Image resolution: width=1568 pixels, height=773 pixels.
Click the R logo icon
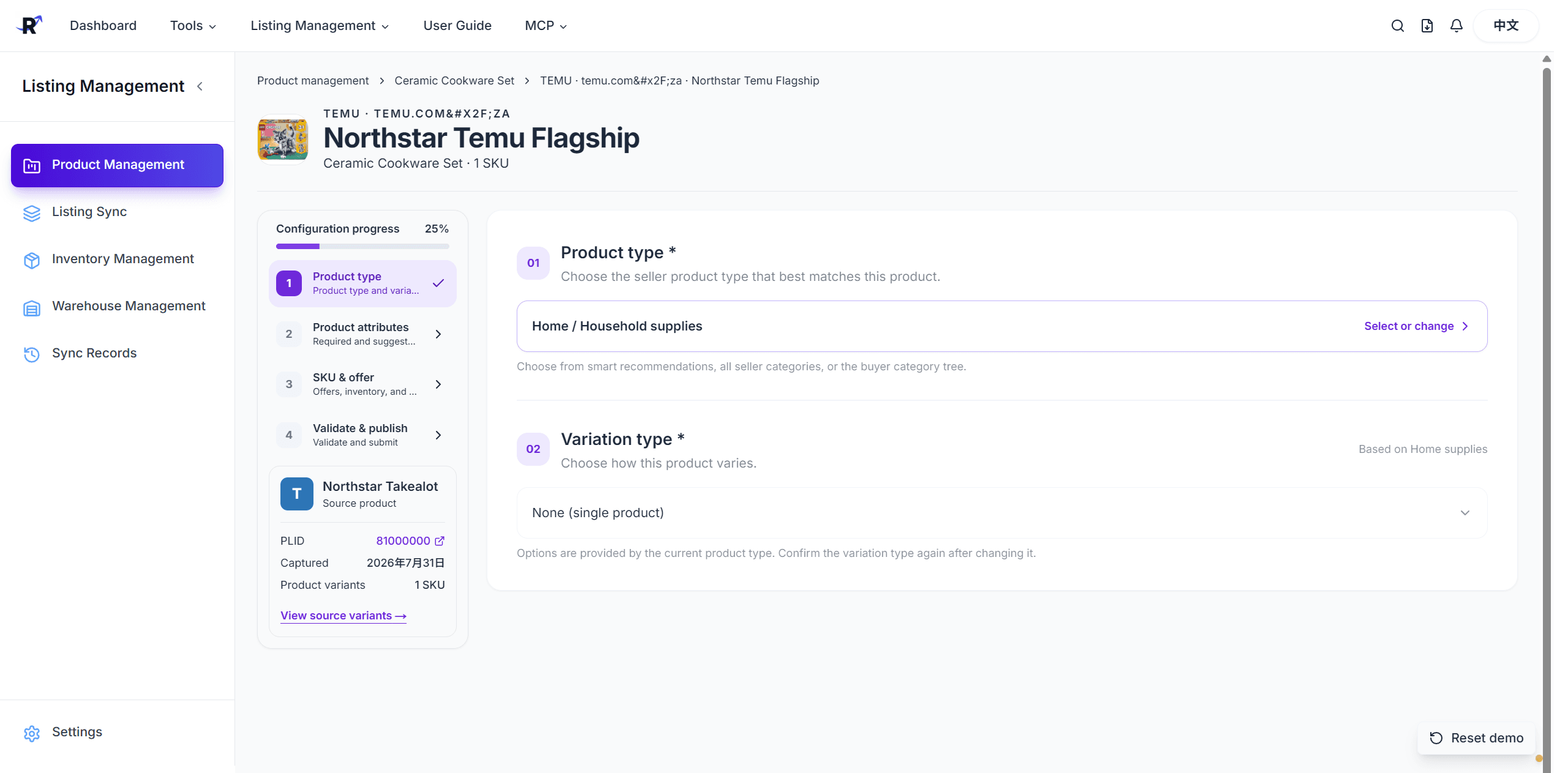coord(29,25)
